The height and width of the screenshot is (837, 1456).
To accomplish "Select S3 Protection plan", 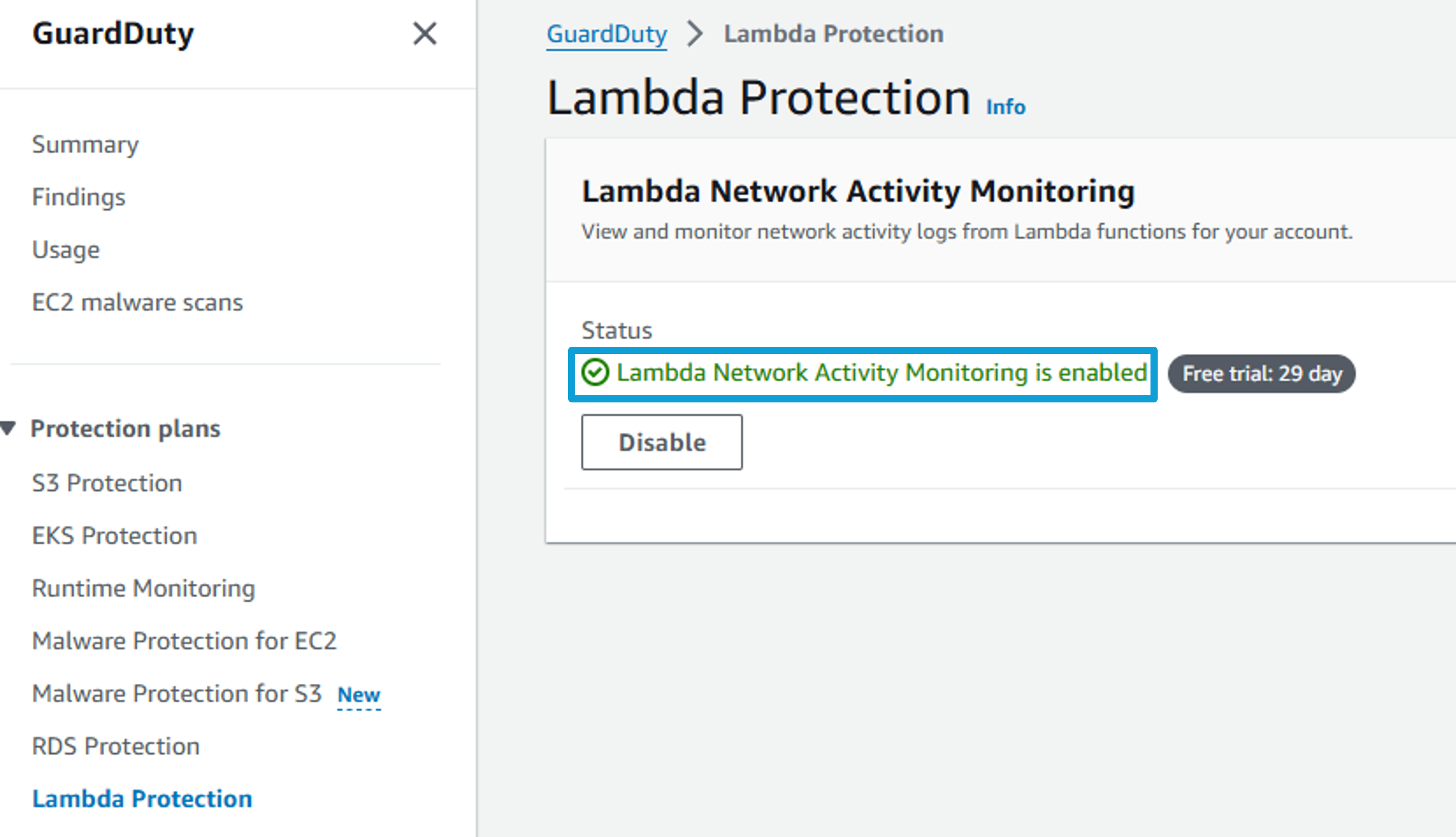I will click(x=107, y=483).
